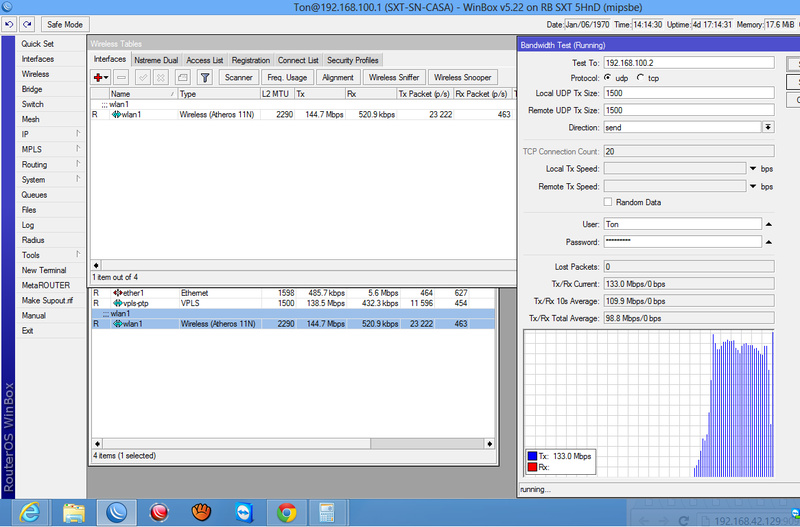Open File Explorer from the taskbar

pos(73,513)
